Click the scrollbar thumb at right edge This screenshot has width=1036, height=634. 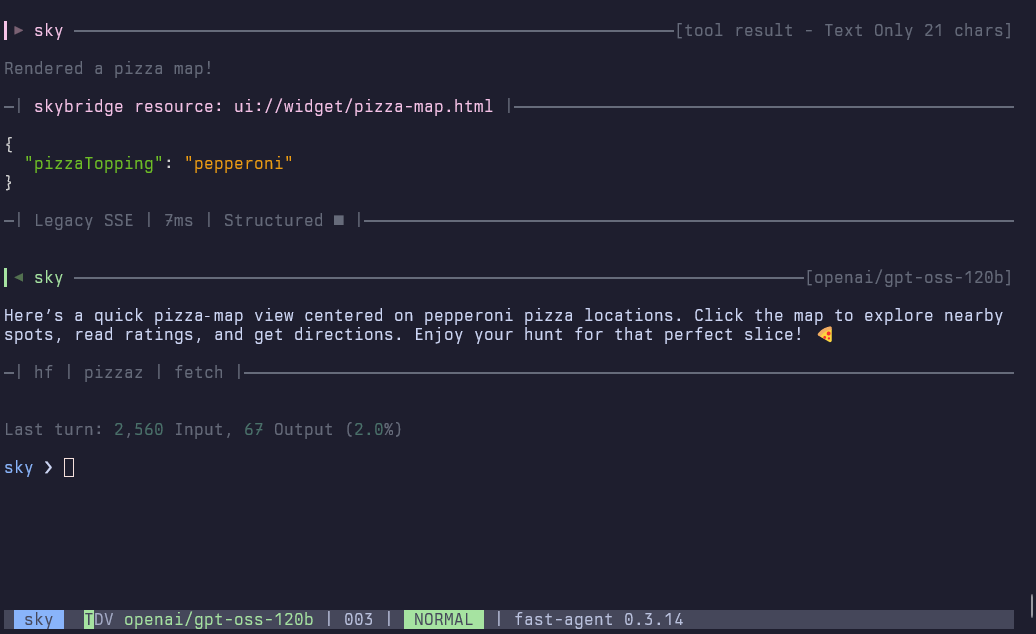click(x=1031, y=605)
